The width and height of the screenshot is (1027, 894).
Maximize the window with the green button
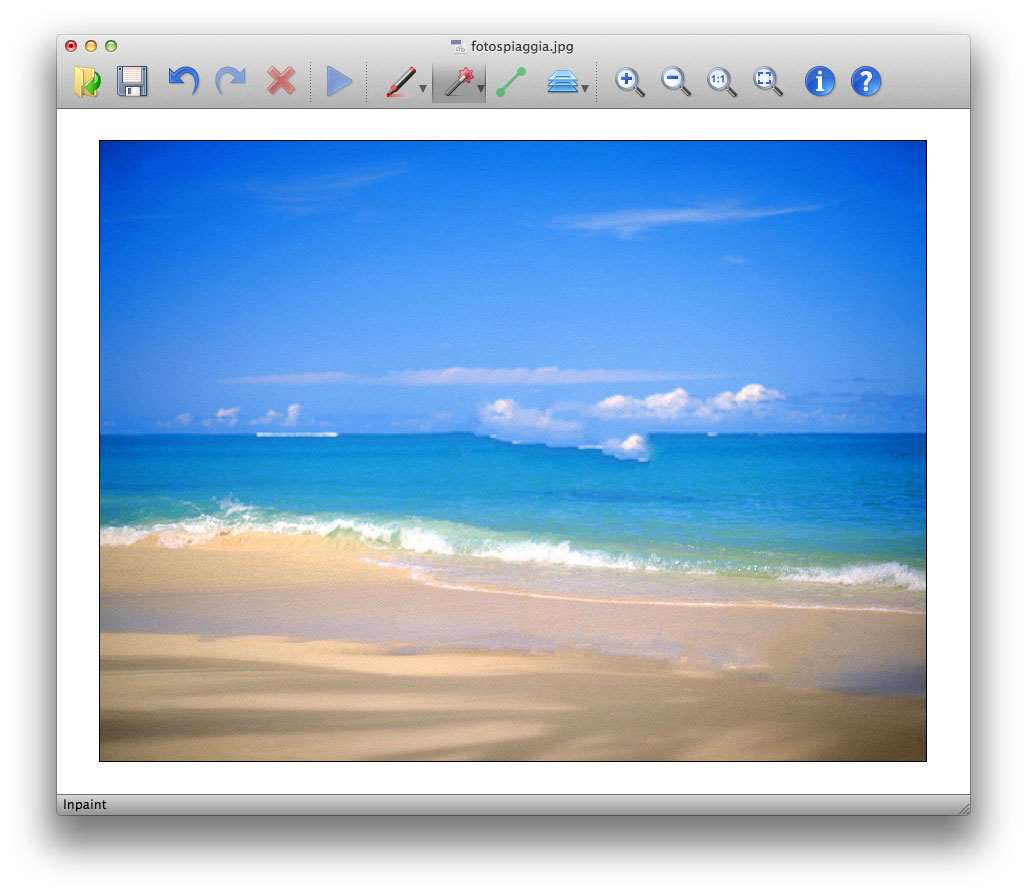pyautogui.click(x=111, y=46)
